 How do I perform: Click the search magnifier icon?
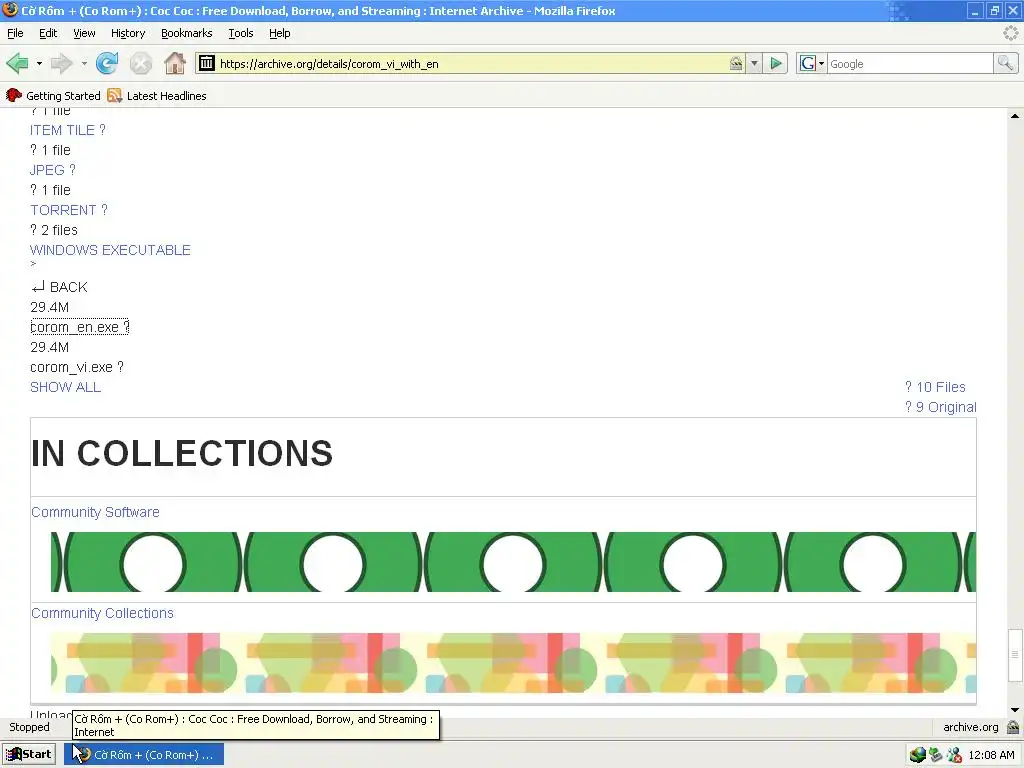click(1005, 63)
